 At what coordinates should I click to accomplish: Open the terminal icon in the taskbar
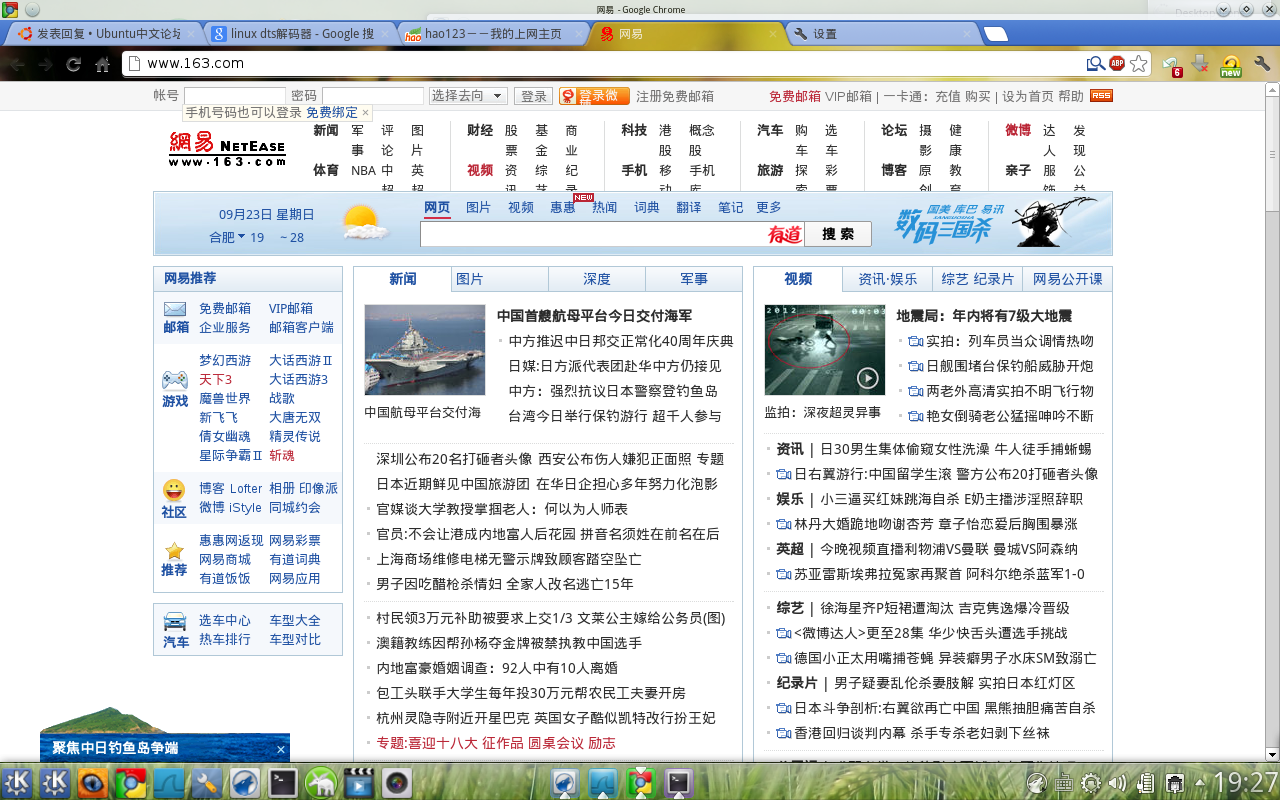283,783
